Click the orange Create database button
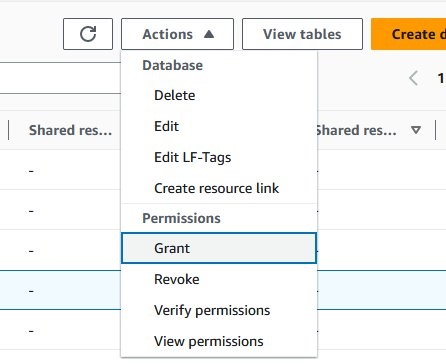446x364 pixels. point(409,34)
